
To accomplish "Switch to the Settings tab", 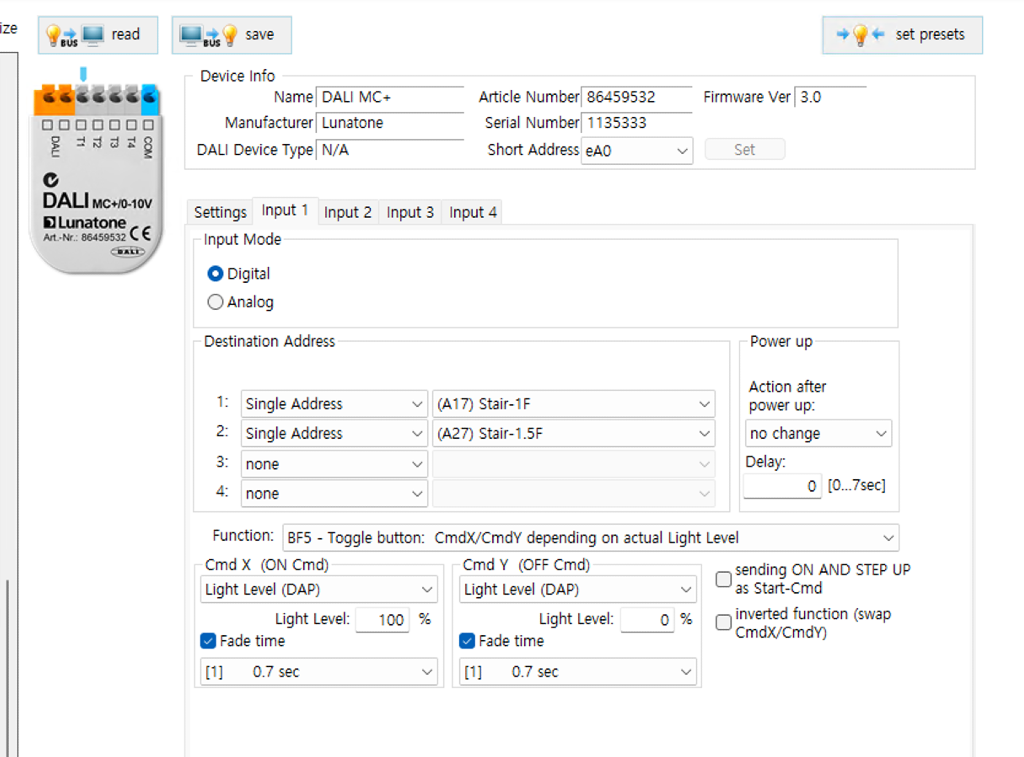I will [x=220, y=212].
